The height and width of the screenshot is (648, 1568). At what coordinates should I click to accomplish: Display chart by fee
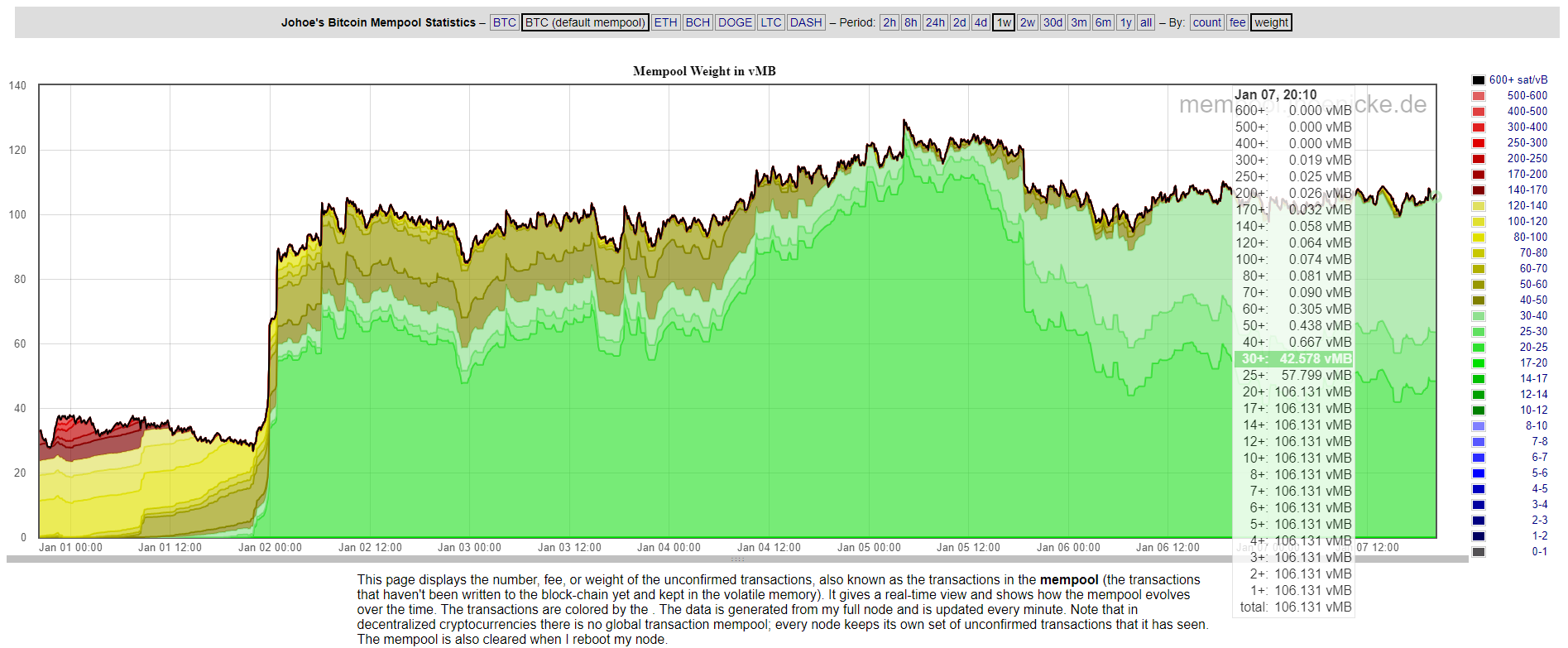pos(1237,22)
